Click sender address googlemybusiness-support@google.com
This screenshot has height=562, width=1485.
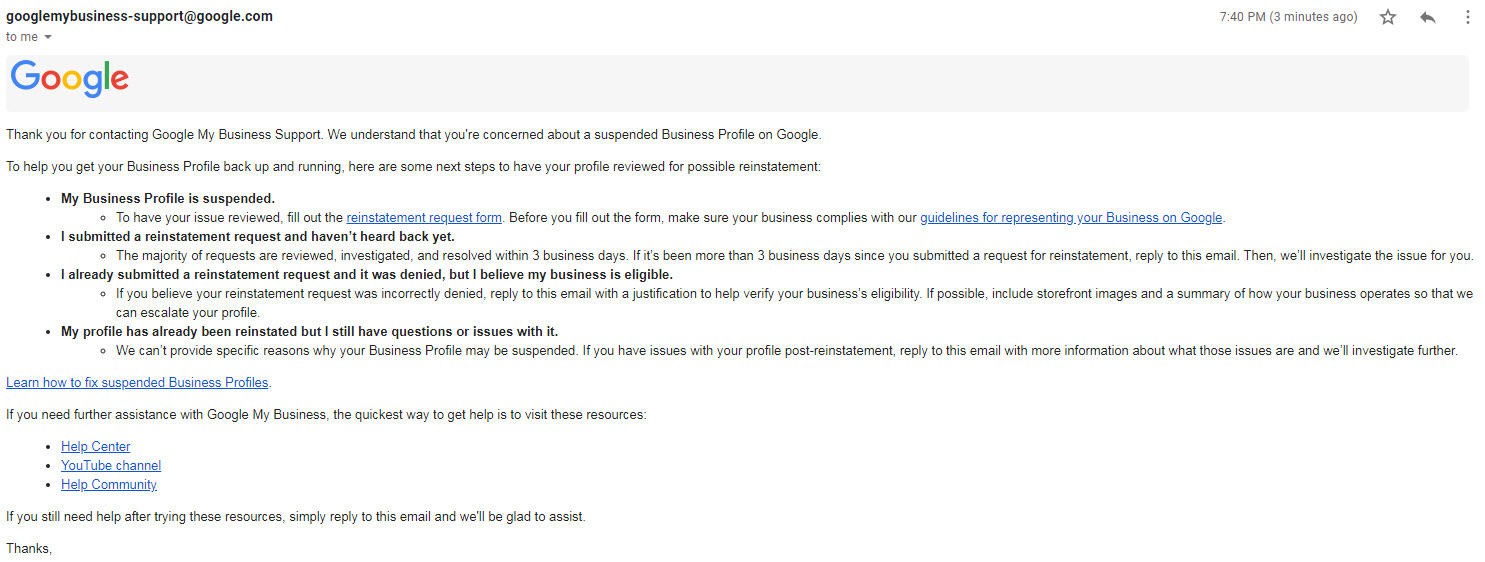[139, 16]
